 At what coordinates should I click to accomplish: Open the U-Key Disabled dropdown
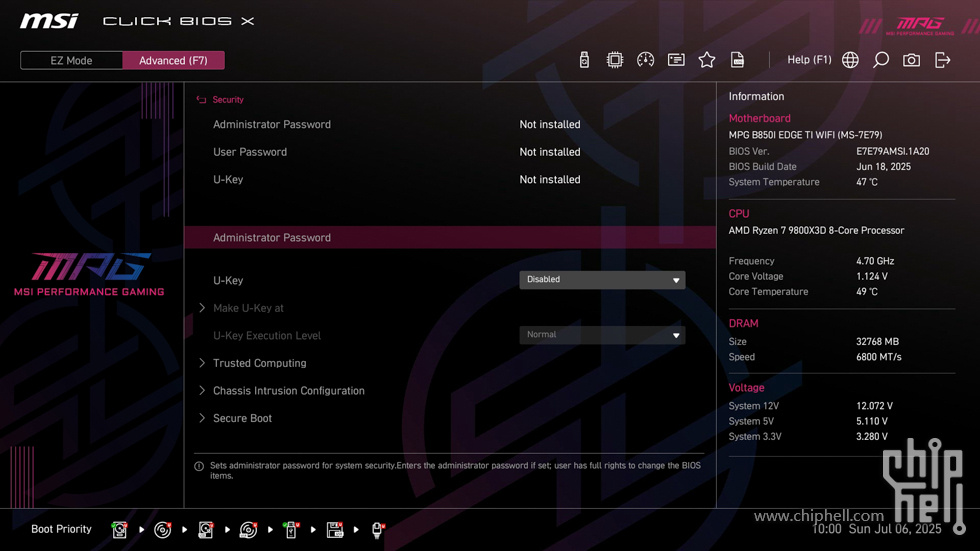click(602, 280)
